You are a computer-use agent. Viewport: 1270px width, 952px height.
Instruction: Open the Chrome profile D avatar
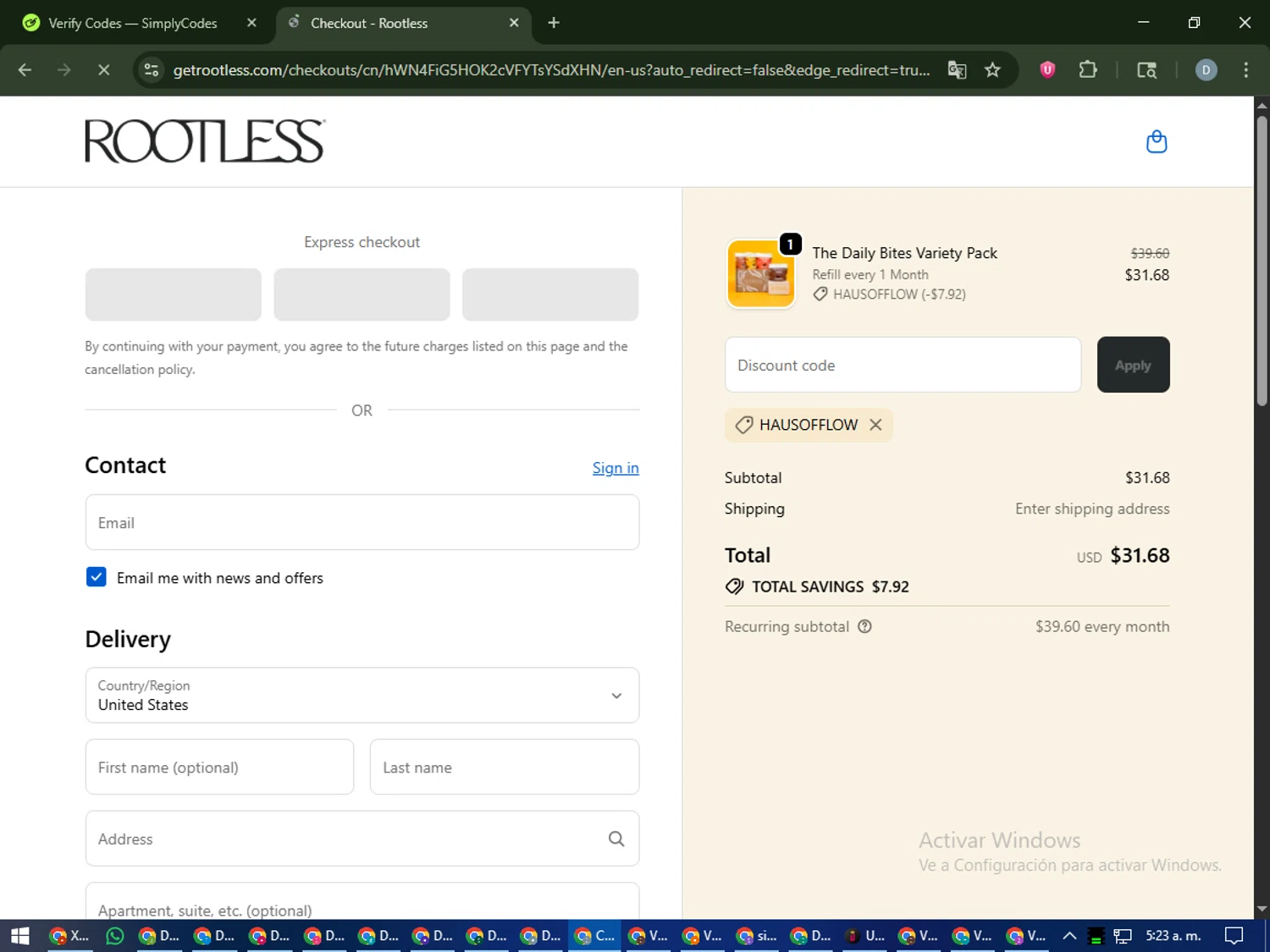1206,70
